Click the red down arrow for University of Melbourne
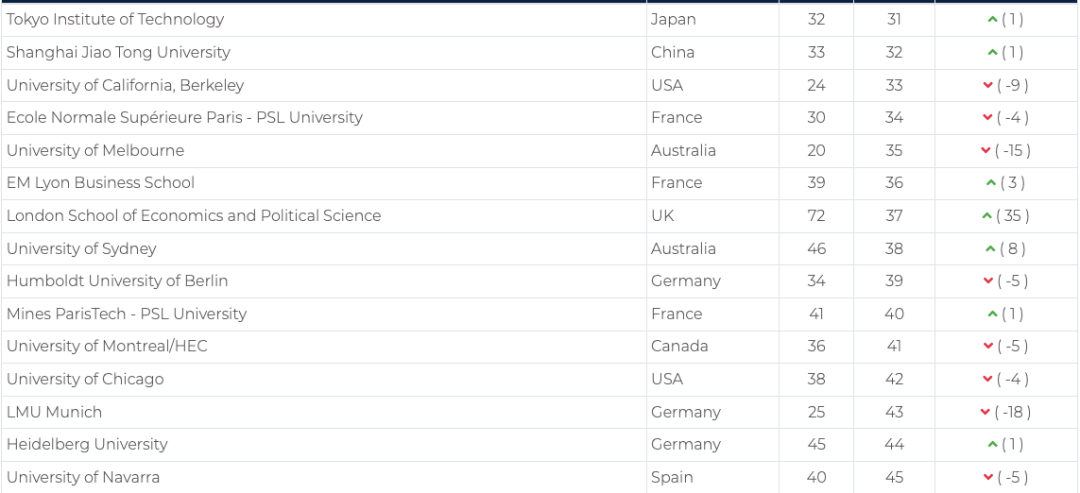This screenshot has height=493, width=1080. (x=986, y=151)
